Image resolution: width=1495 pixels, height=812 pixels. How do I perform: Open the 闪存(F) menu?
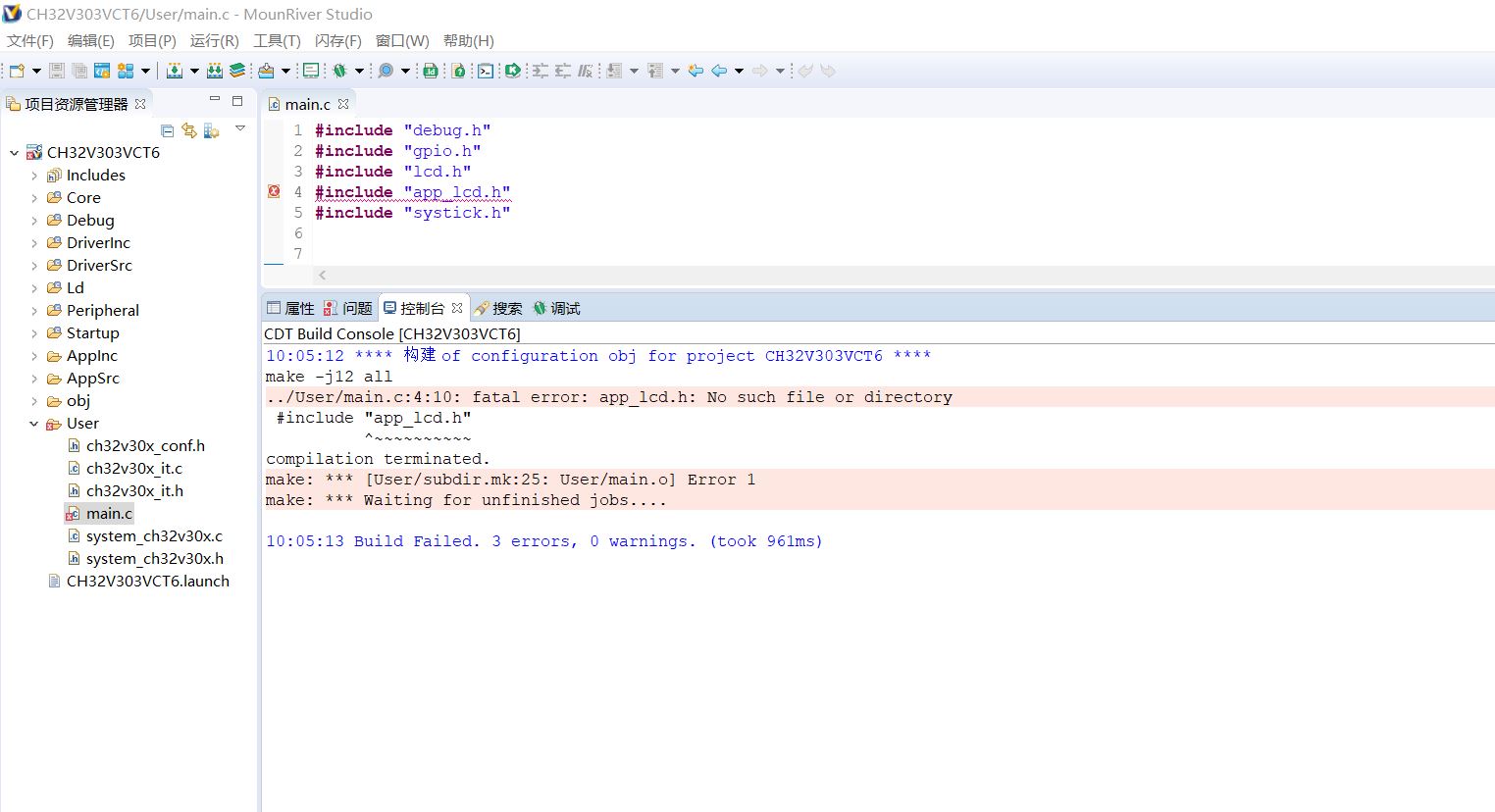coord(338,40)
